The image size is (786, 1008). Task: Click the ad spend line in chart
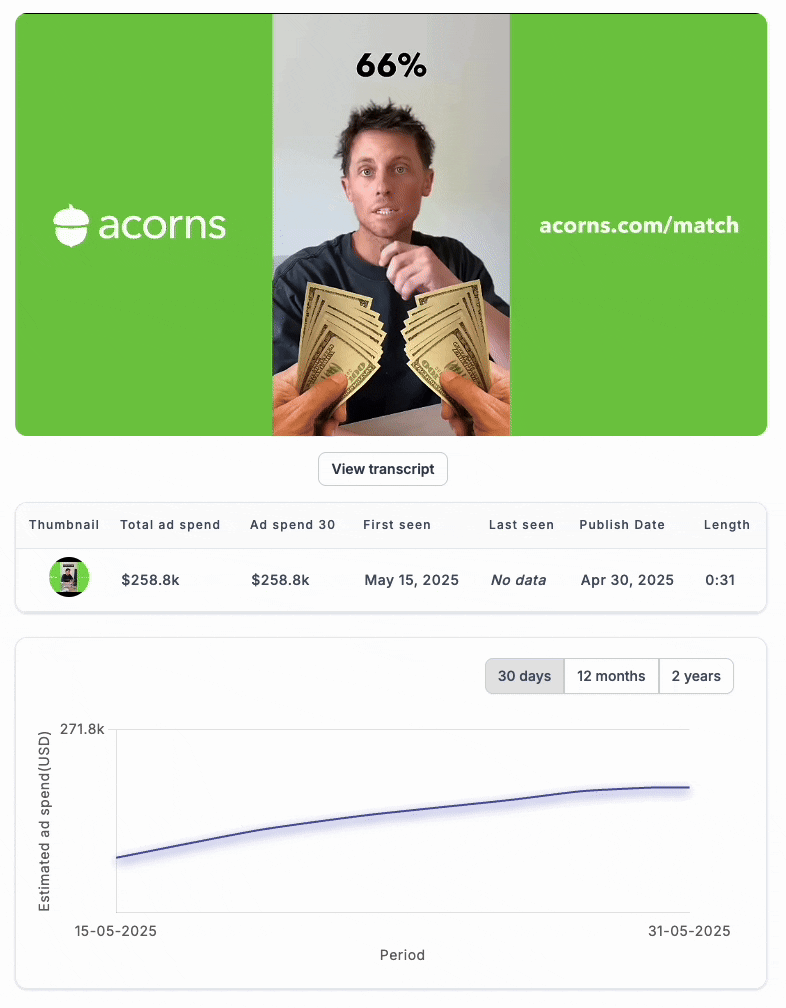point(402,811)
